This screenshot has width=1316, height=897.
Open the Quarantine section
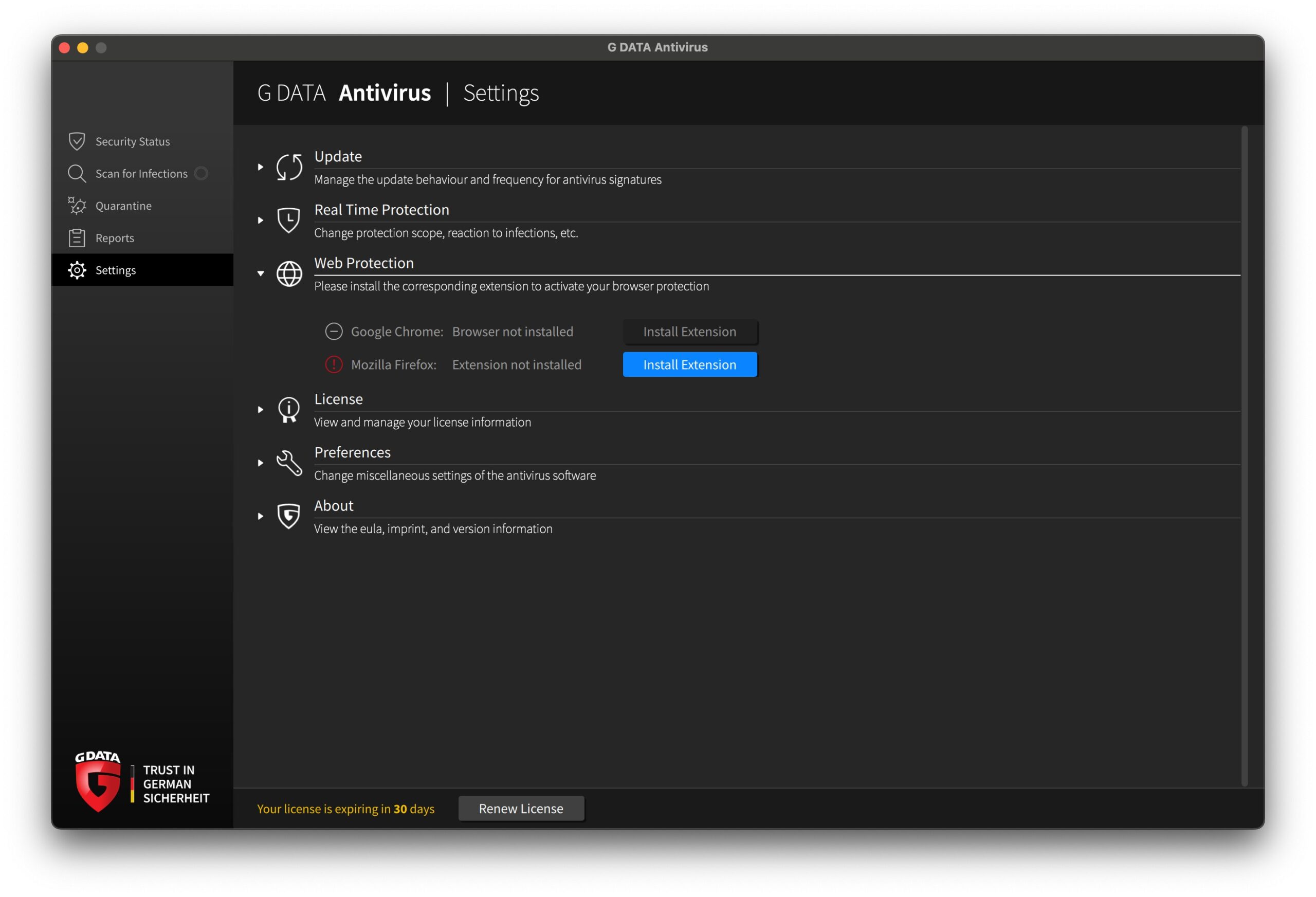point(142,206)
